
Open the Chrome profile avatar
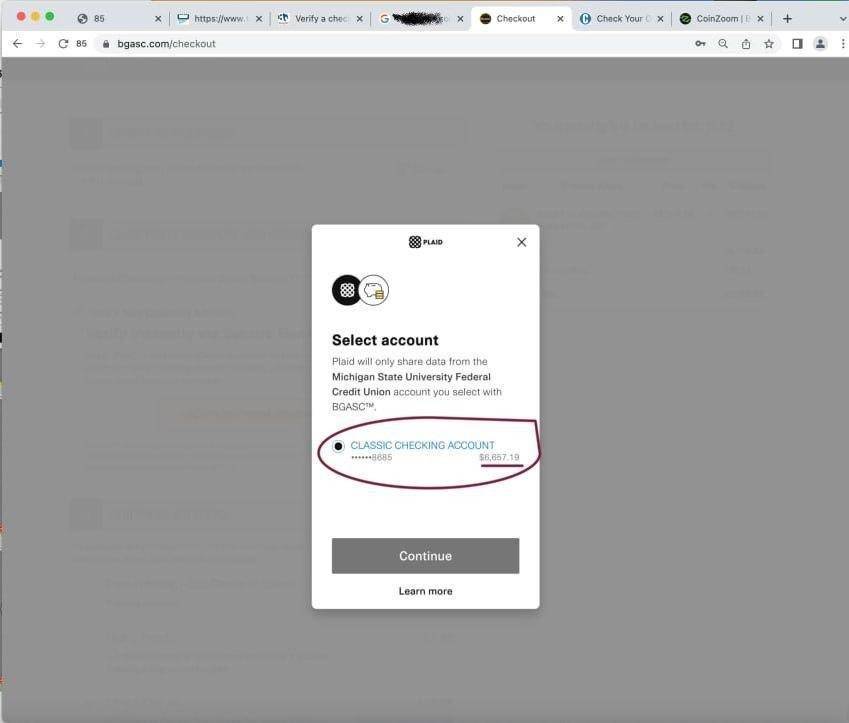tap(820, 44)
